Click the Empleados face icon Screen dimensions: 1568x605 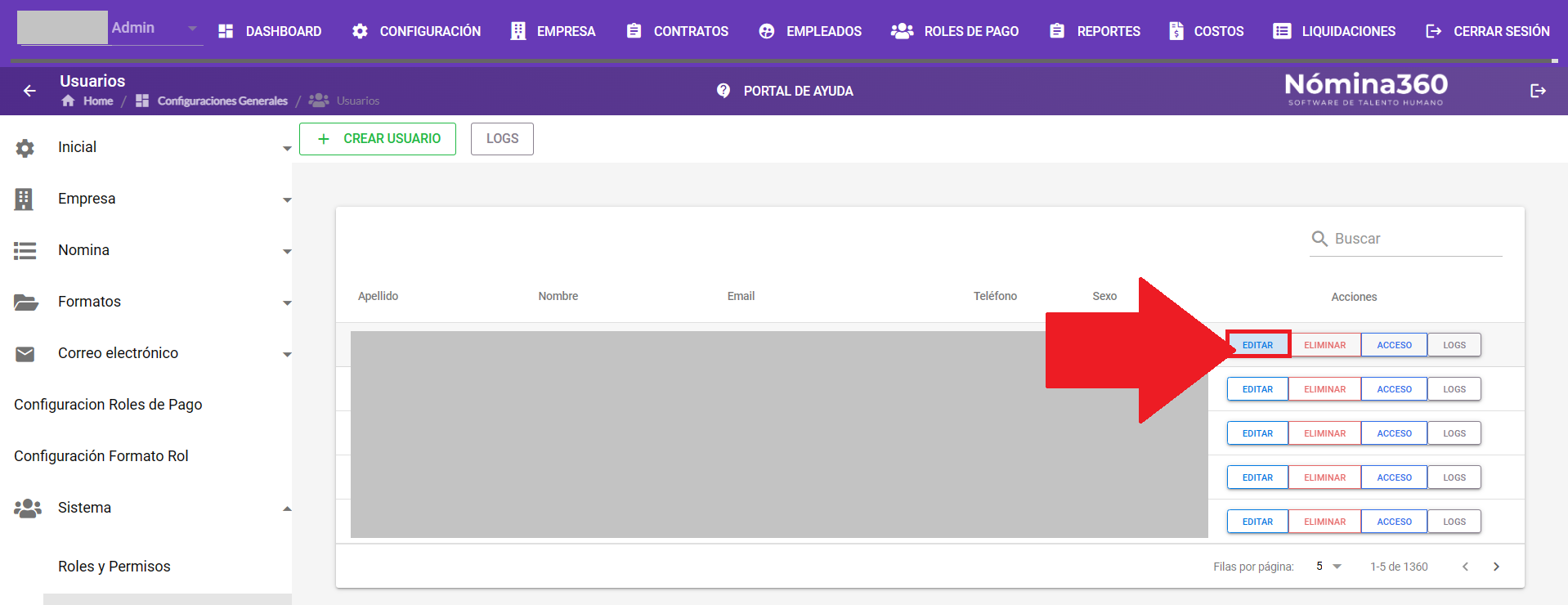pos(767,31)
